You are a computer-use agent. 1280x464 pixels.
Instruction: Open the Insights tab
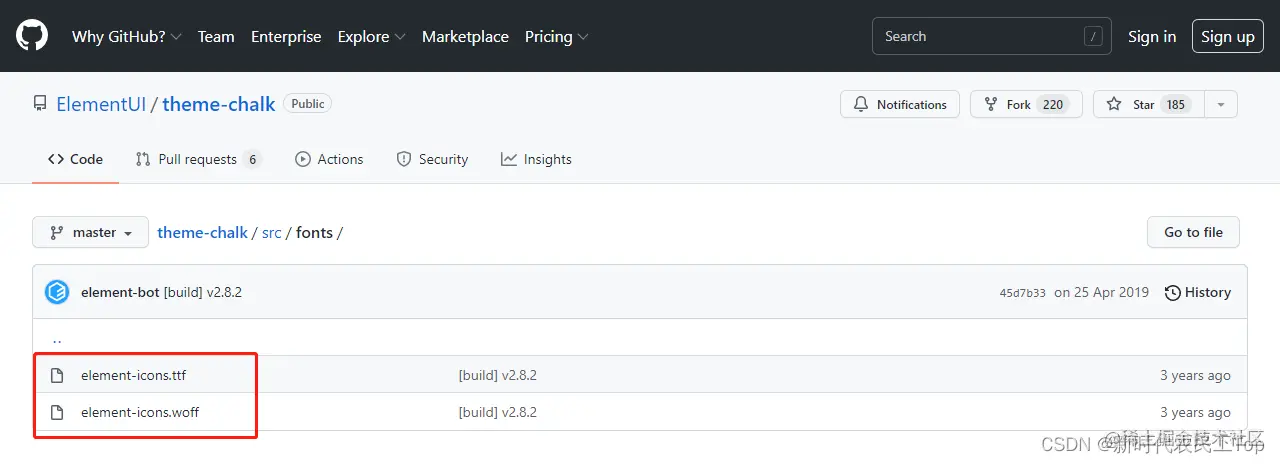pyautogui.click(x=536, y=159)
